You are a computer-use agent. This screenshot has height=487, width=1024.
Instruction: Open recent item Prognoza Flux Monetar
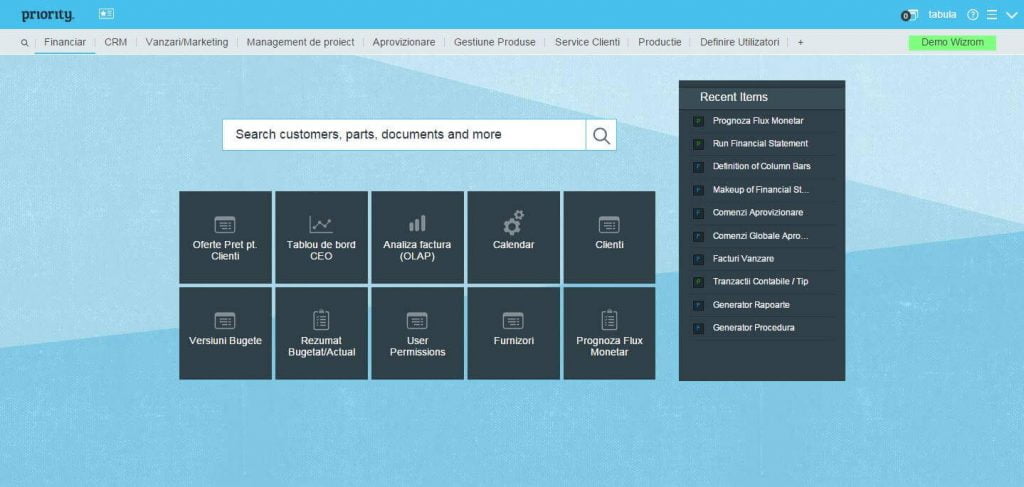pos(758,121)
